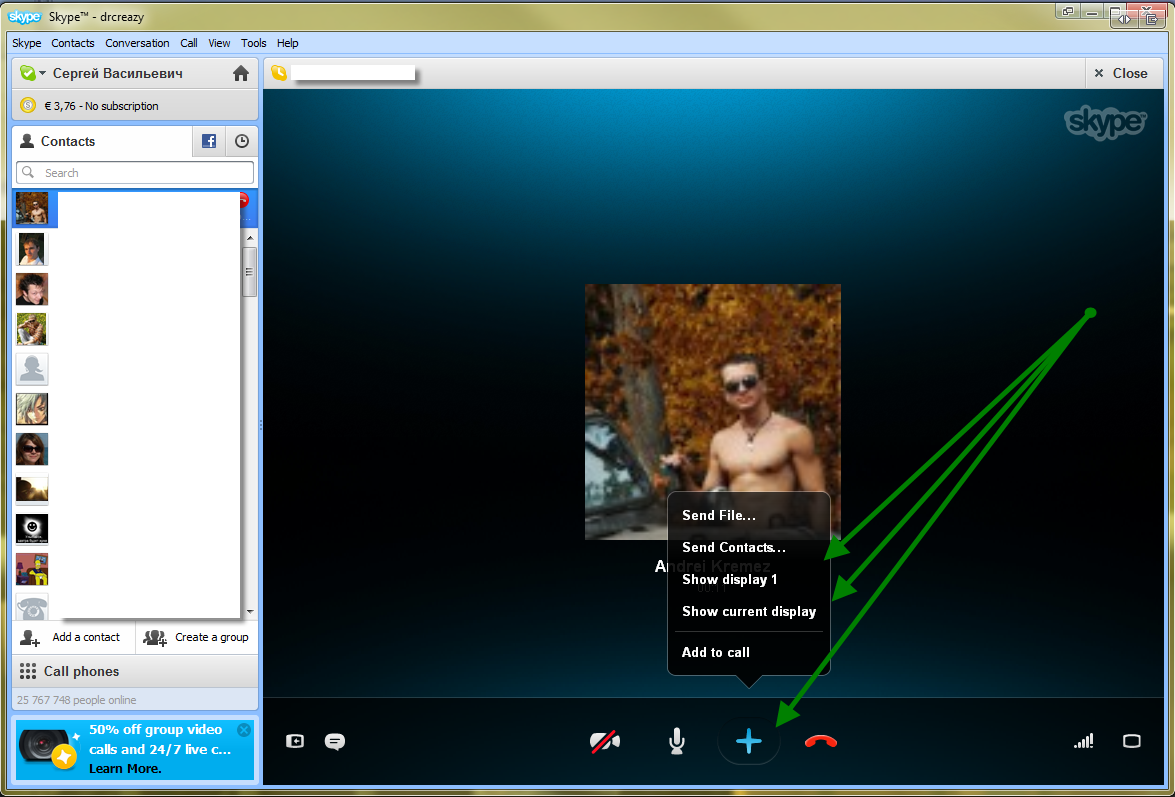The width and height of the screenshot is (1175, 797).
Task: Click profile name Сергей Васильевич
Action: pyautogui.click(x=118, y=73)
